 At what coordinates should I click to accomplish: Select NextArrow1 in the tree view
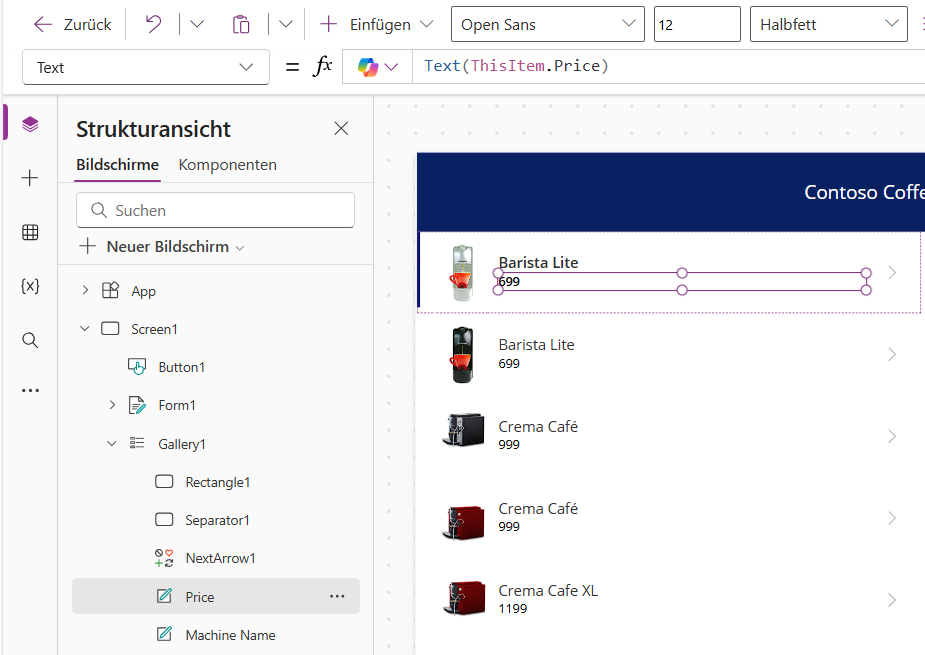pos(220,558)
